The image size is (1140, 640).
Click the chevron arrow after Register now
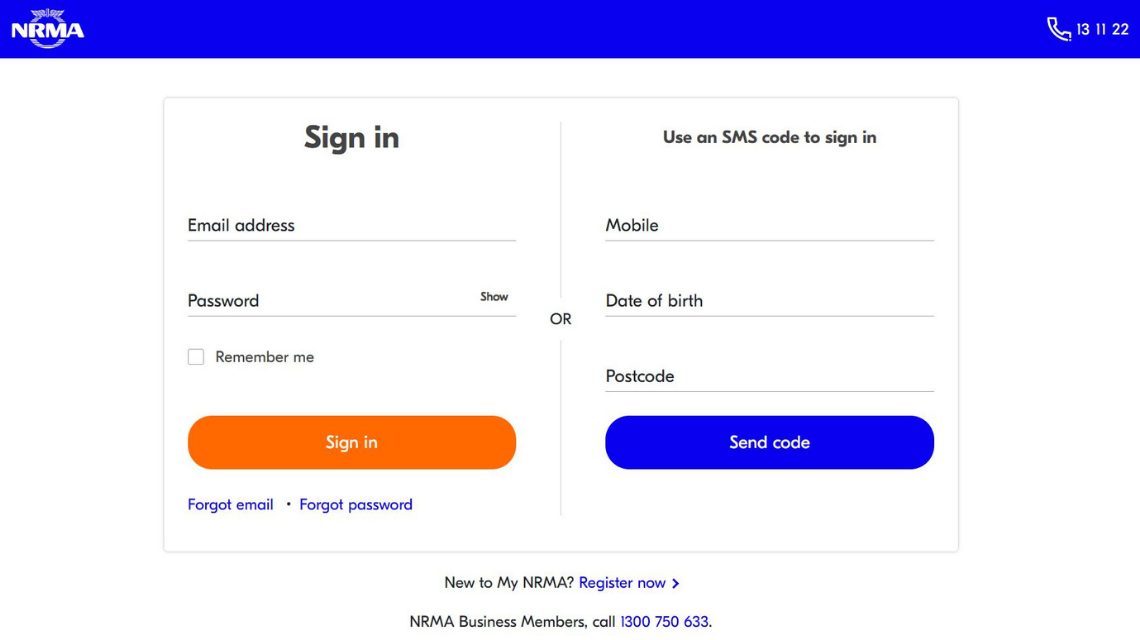(675, 583)
